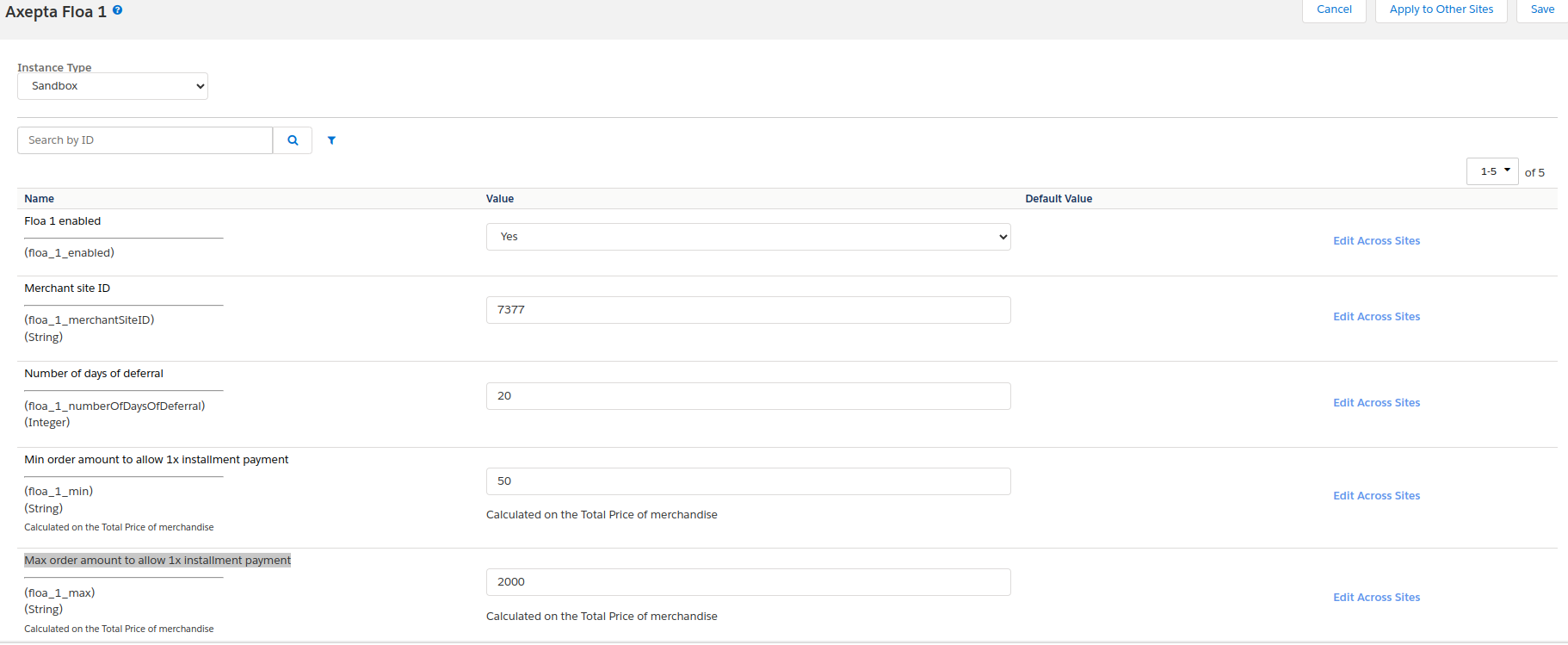The height and width of the screenshot is (645, 1568).
Task: Edit Number of days of deferral across sites
Action: [1376, 403]
